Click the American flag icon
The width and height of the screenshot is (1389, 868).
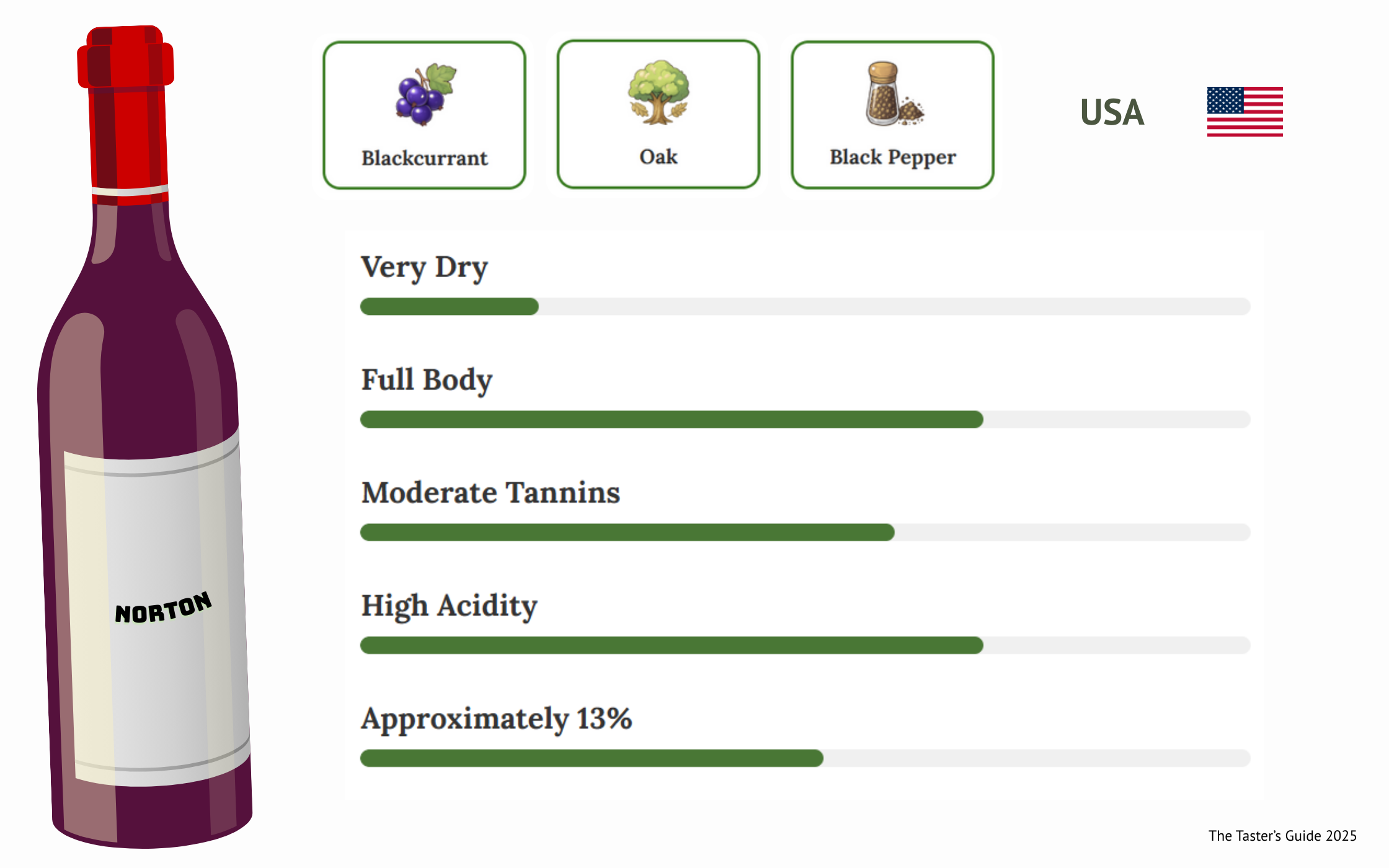1245,112
